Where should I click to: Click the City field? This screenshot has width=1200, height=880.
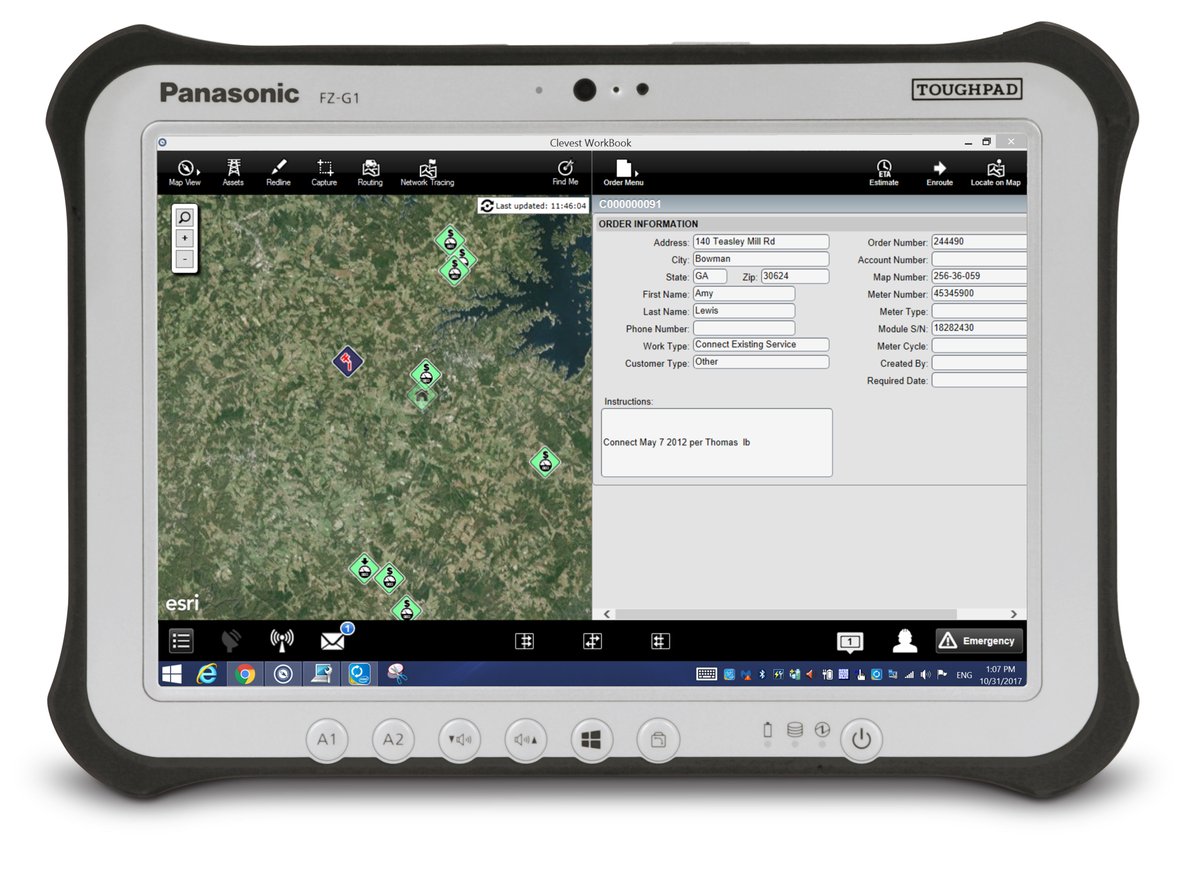pyautogui.click(x=760, y=259)
